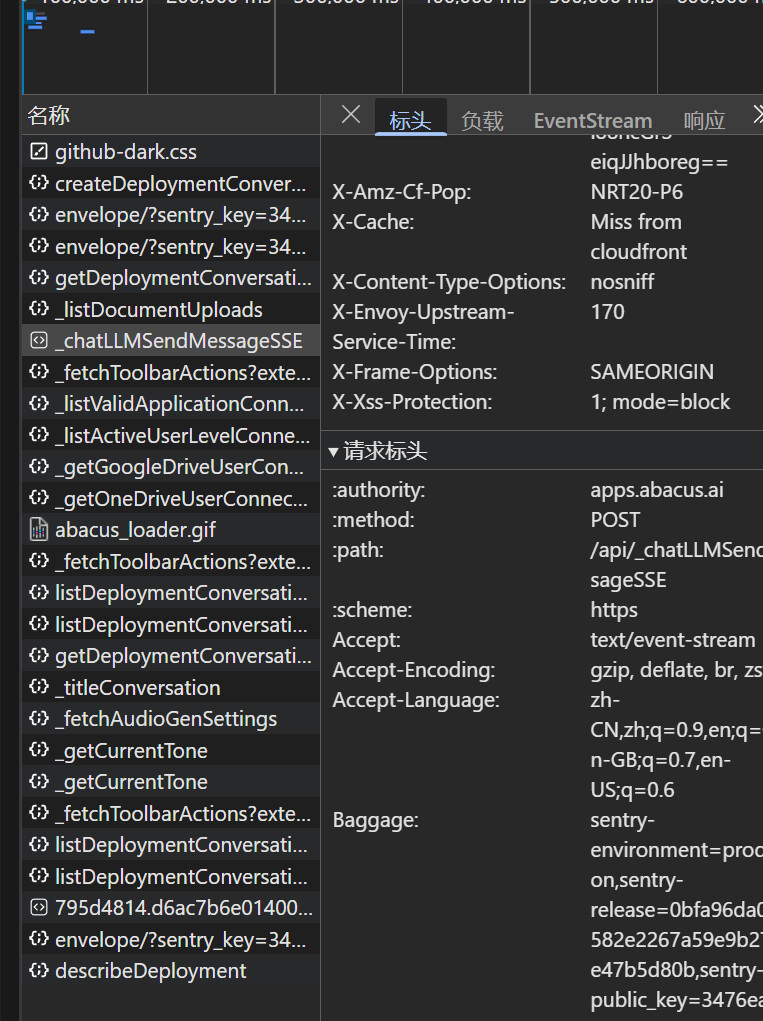Open the EventStream tab

click(592, 121)
